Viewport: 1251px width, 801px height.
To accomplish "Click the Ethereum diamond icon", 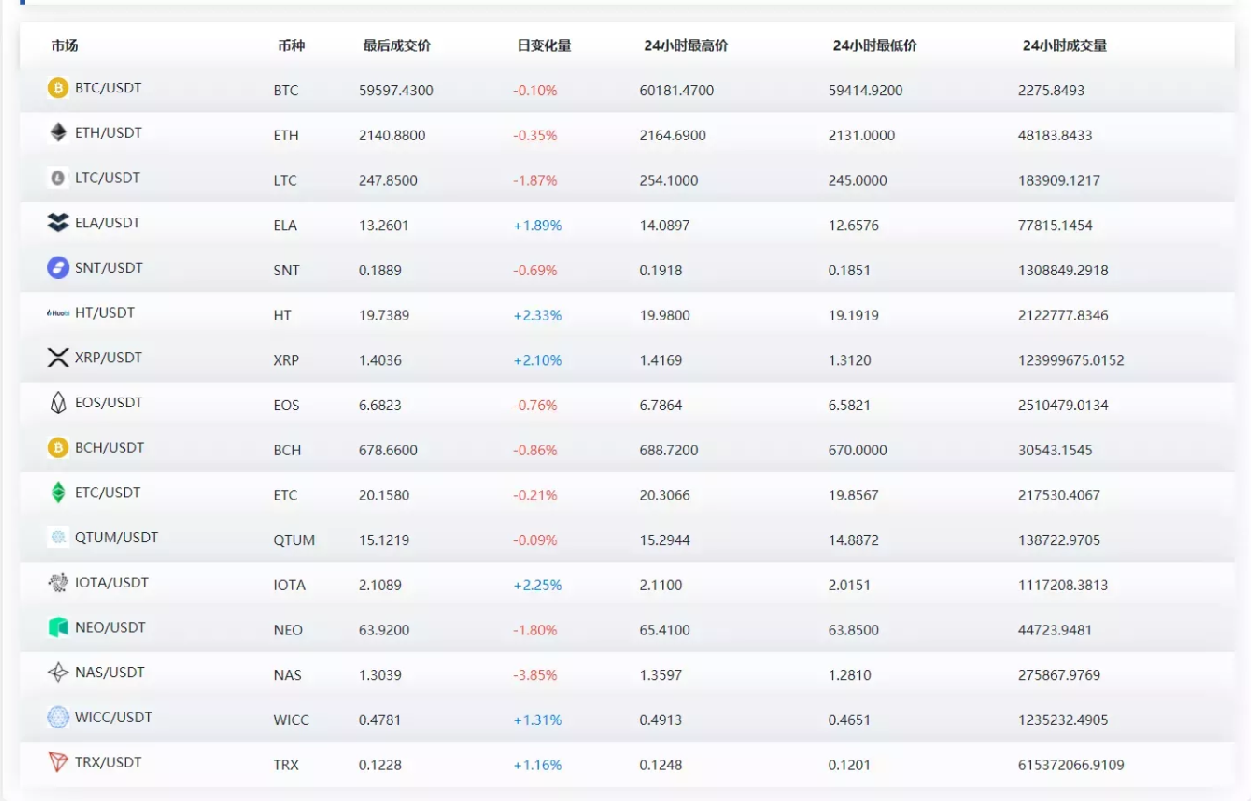I will coord(58,133).
